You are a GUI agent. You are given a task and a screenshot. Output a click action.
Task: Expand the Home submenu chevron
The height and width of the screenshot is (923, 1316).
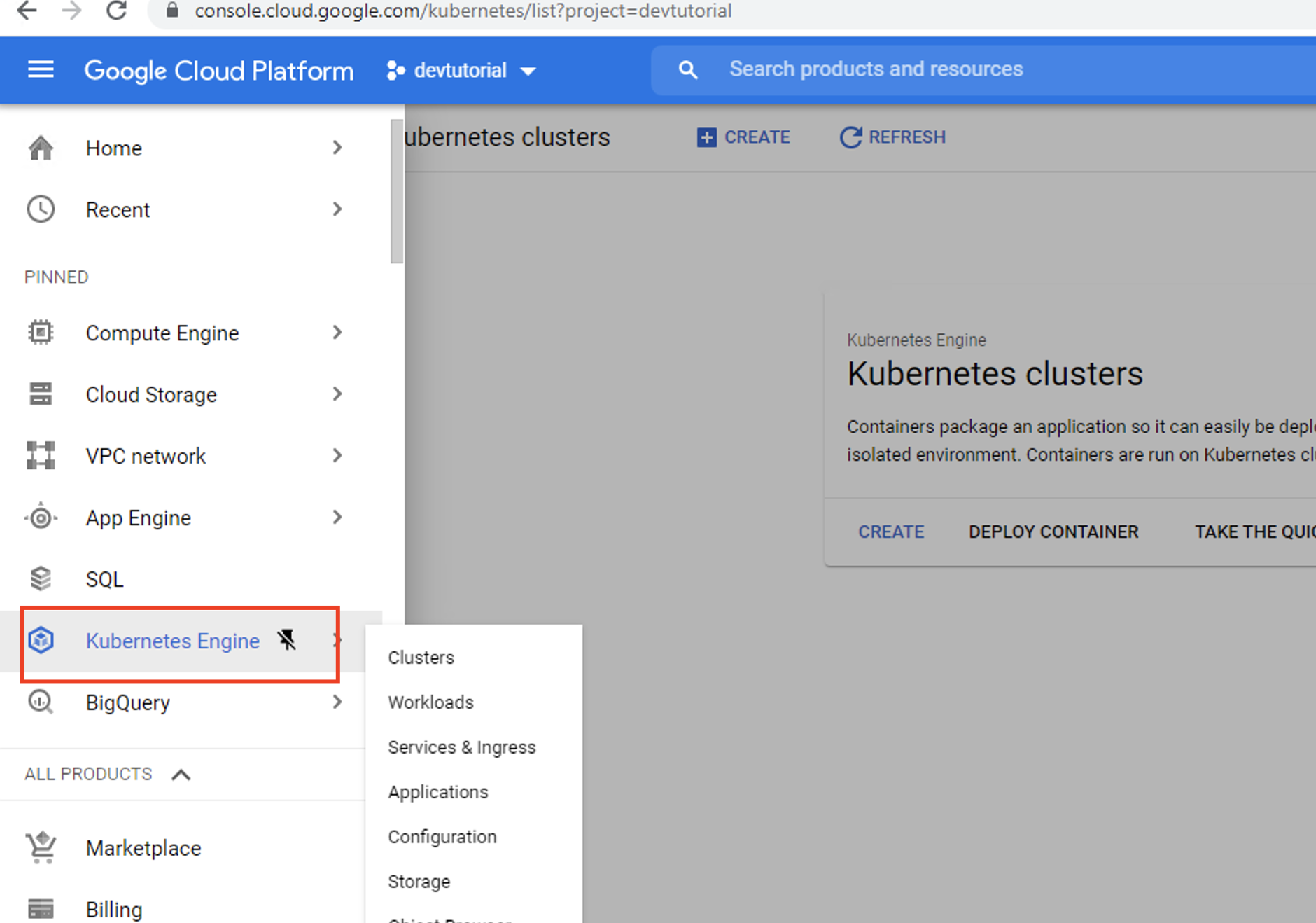337,147
